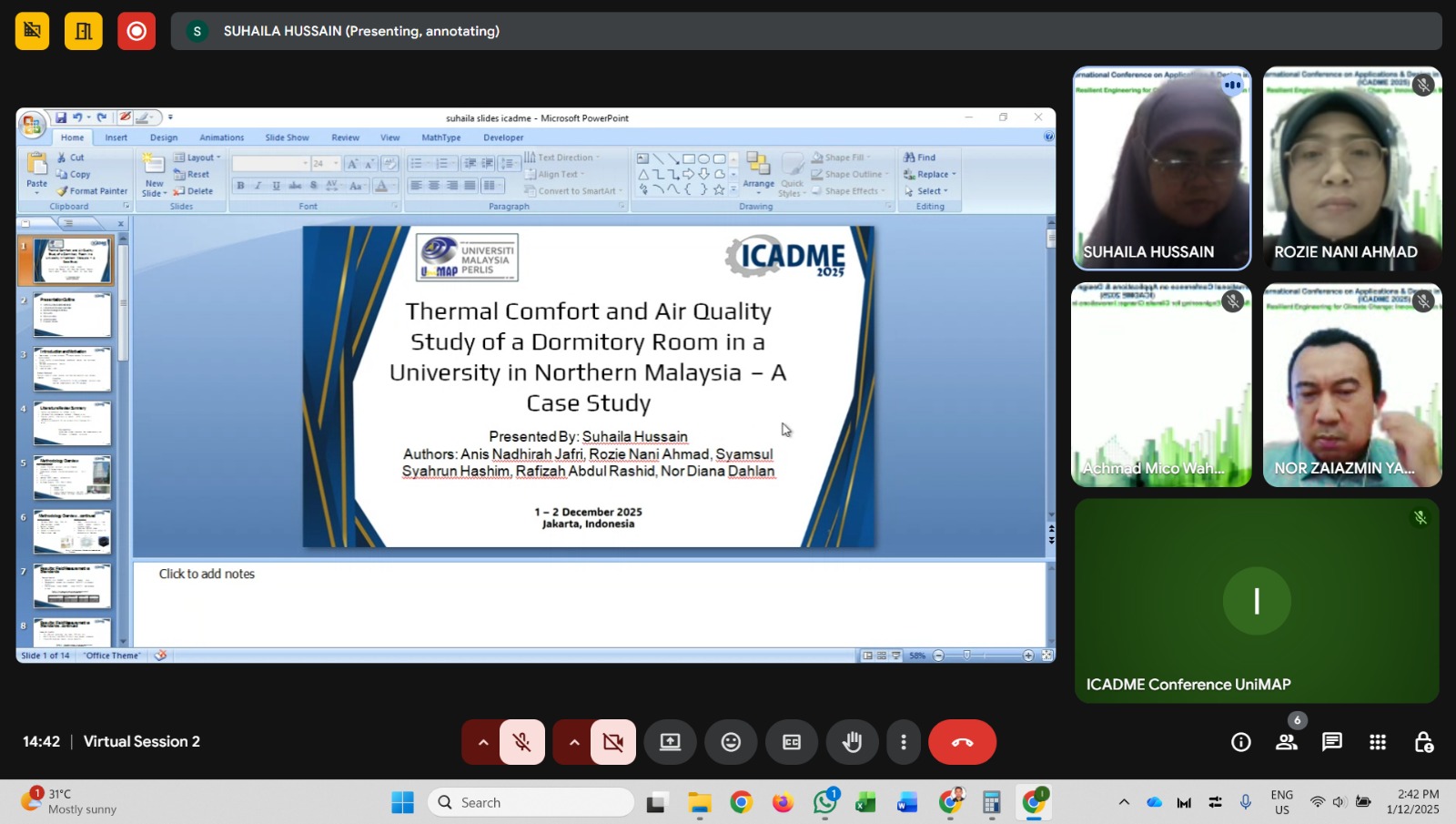Send a reaction with the emoji button
Viewport: 1456px width, 824px height.
731,742
